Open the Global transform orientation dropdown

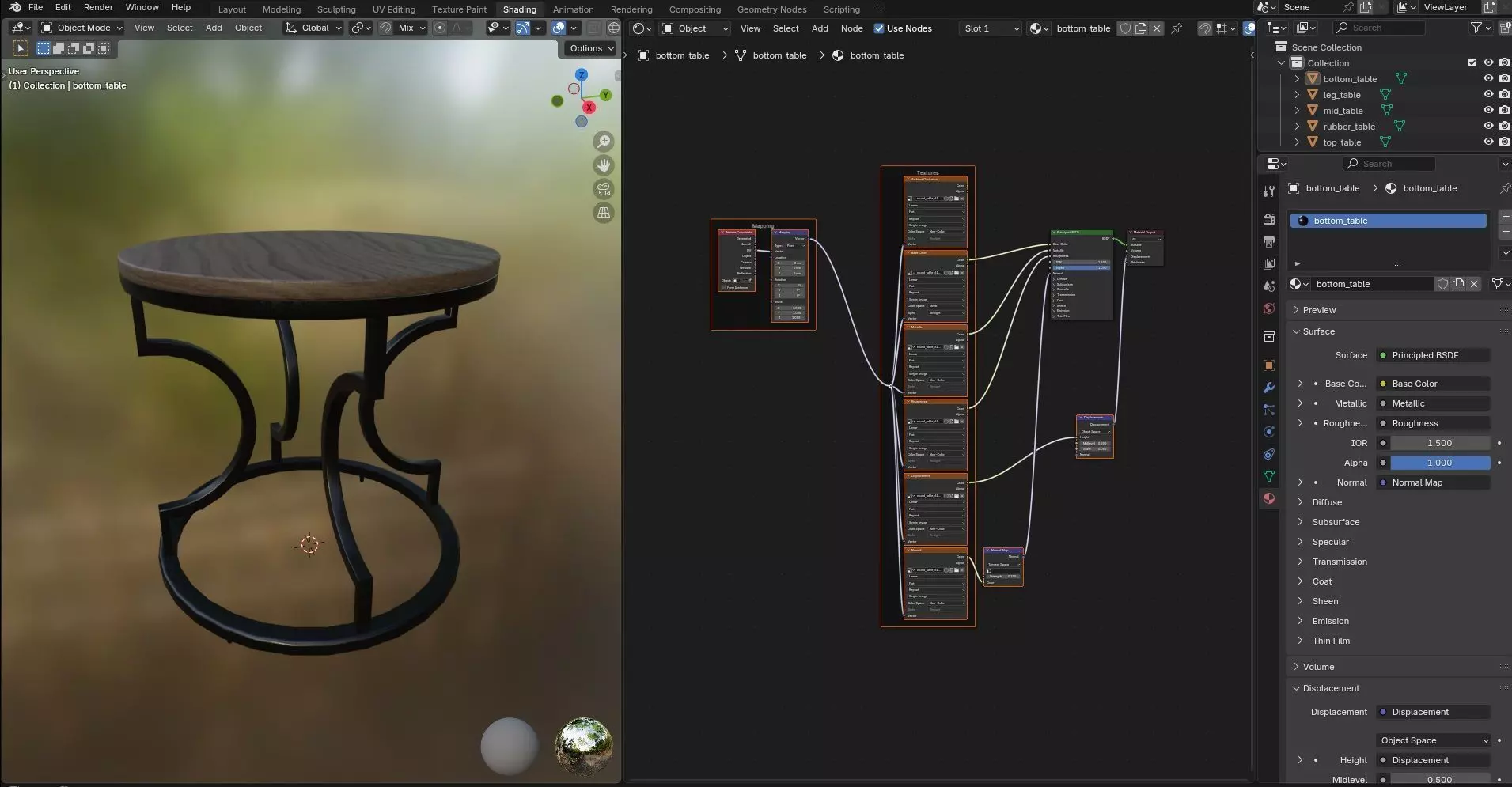[x=313, y=28]
